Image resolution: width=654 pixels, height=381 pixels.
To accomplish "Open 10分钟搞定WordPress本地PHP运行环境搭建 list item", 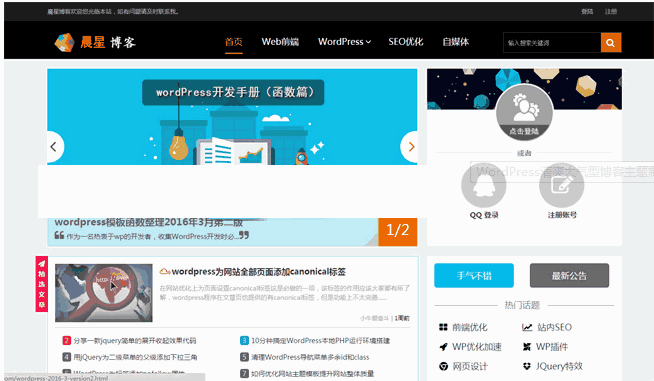I will click(320, 341).
